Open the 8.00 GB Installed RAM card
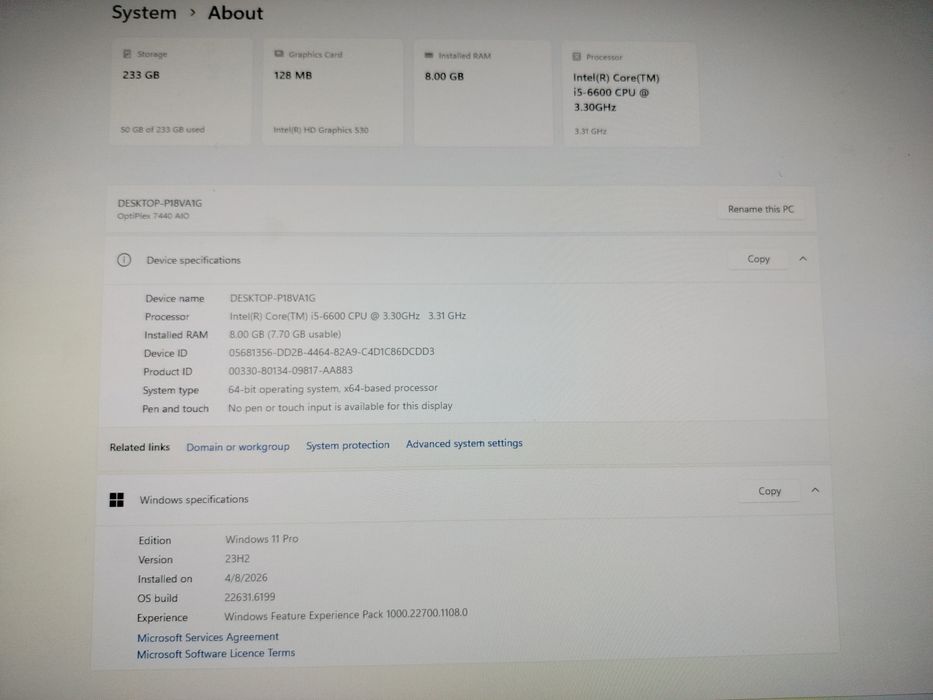The height and width of the screenshot is (700, 933). pos(483,94)
